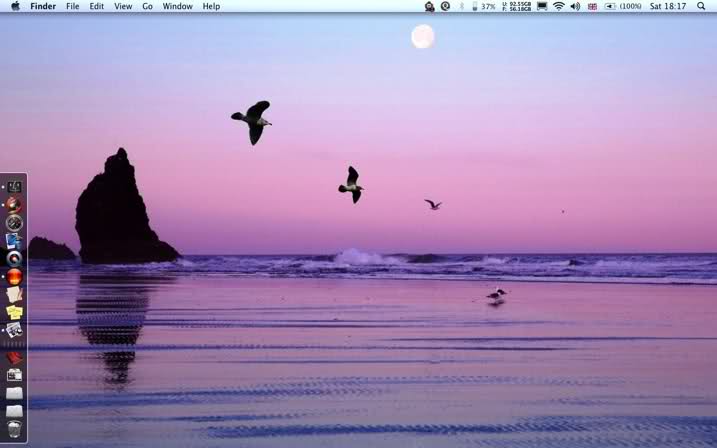Open the glowing red orb dock app

[x=14, y=277]
